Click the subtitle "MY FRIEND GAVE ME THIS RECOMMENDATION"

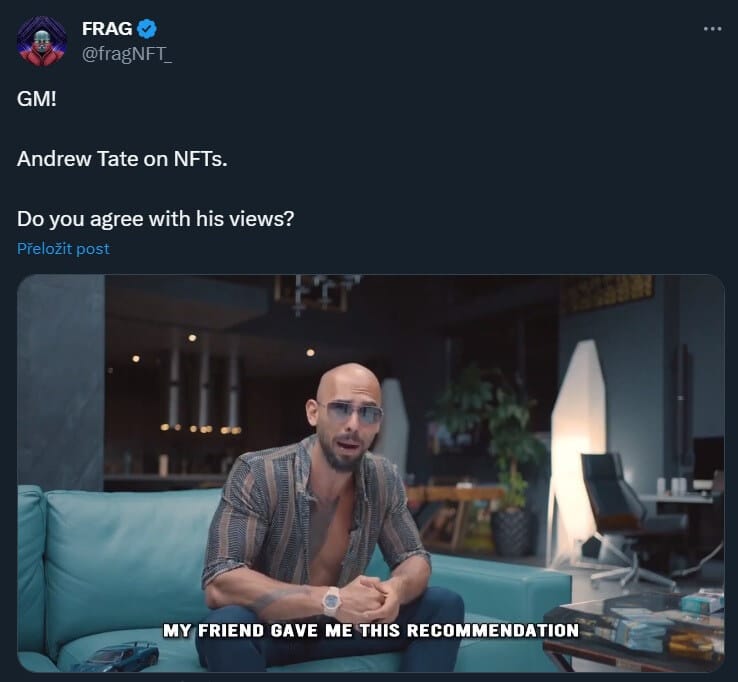tap(371, 631)
